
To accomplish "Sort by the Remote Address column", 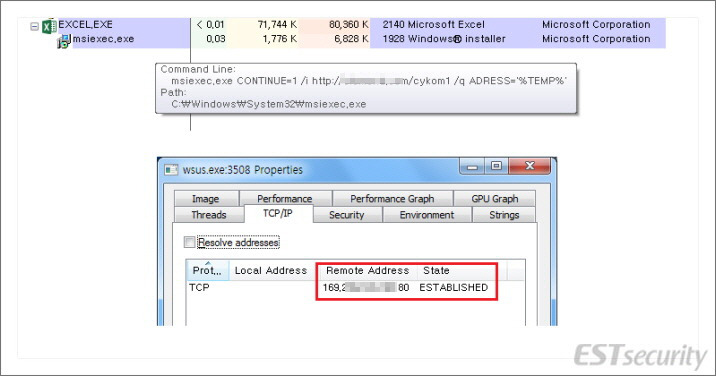I will 368,270.
